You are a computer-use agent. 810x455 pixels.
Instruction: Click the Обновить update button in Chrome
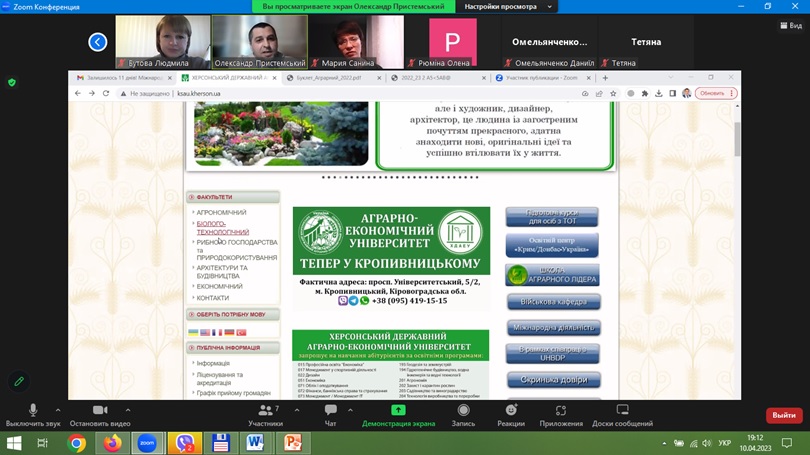click(x=716, y=93)
